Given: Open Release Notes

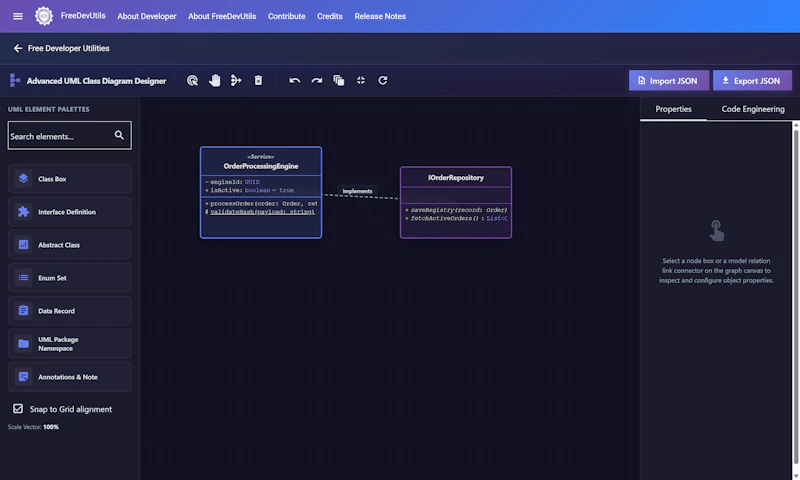Looking at the screenshot, I should [380, 16].
